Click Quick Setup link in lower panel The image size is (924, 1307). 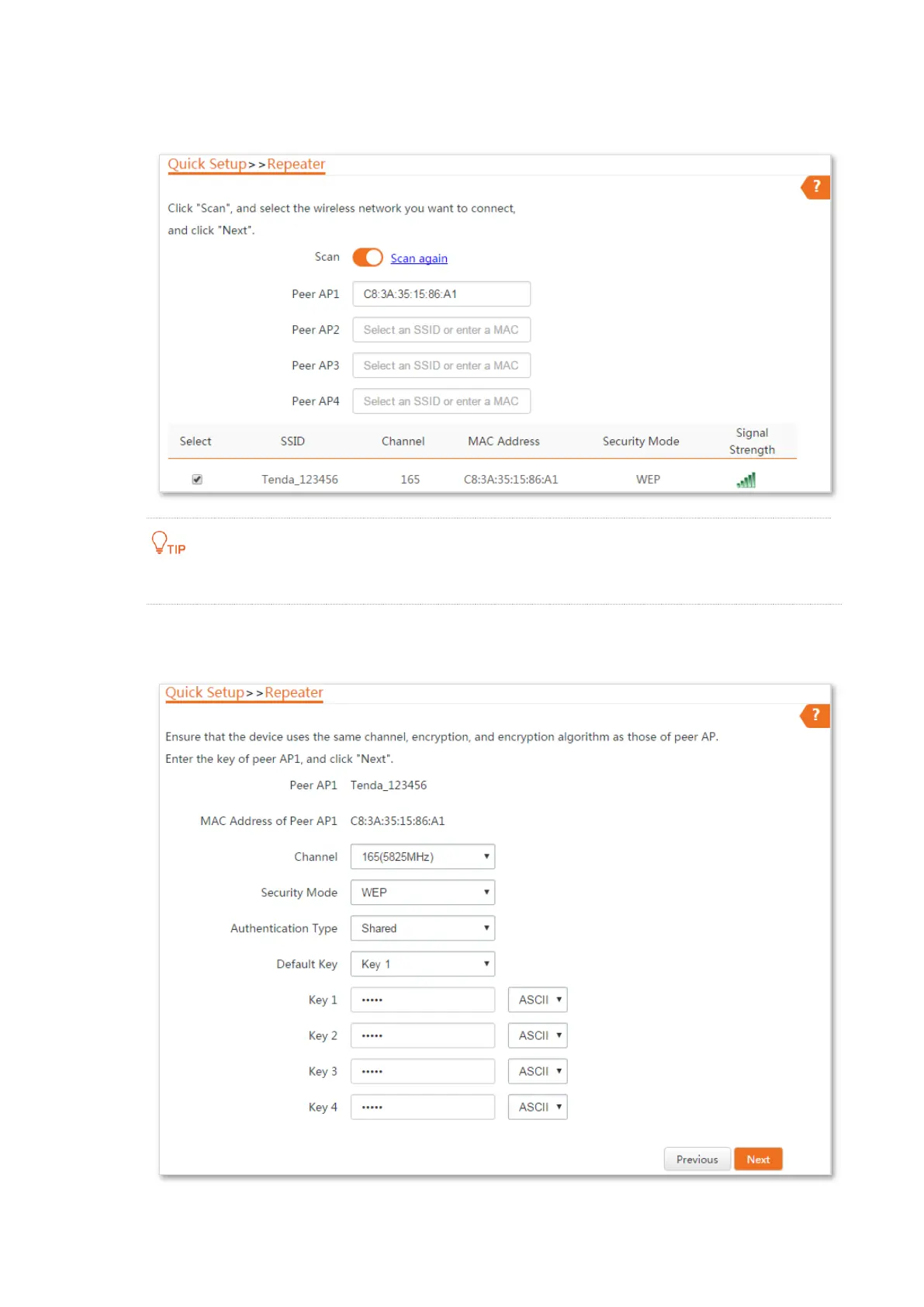point(205,693)
